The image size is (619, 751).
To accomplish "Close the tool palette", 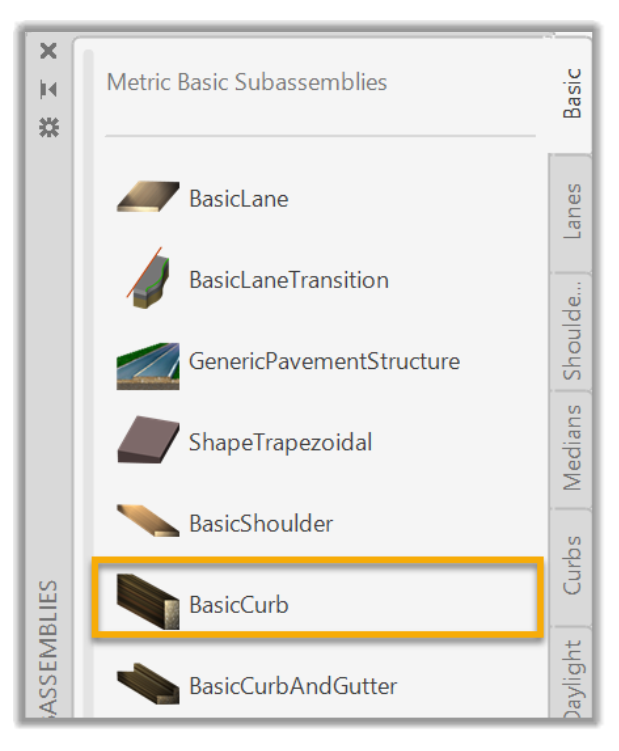I will (47, 51).
